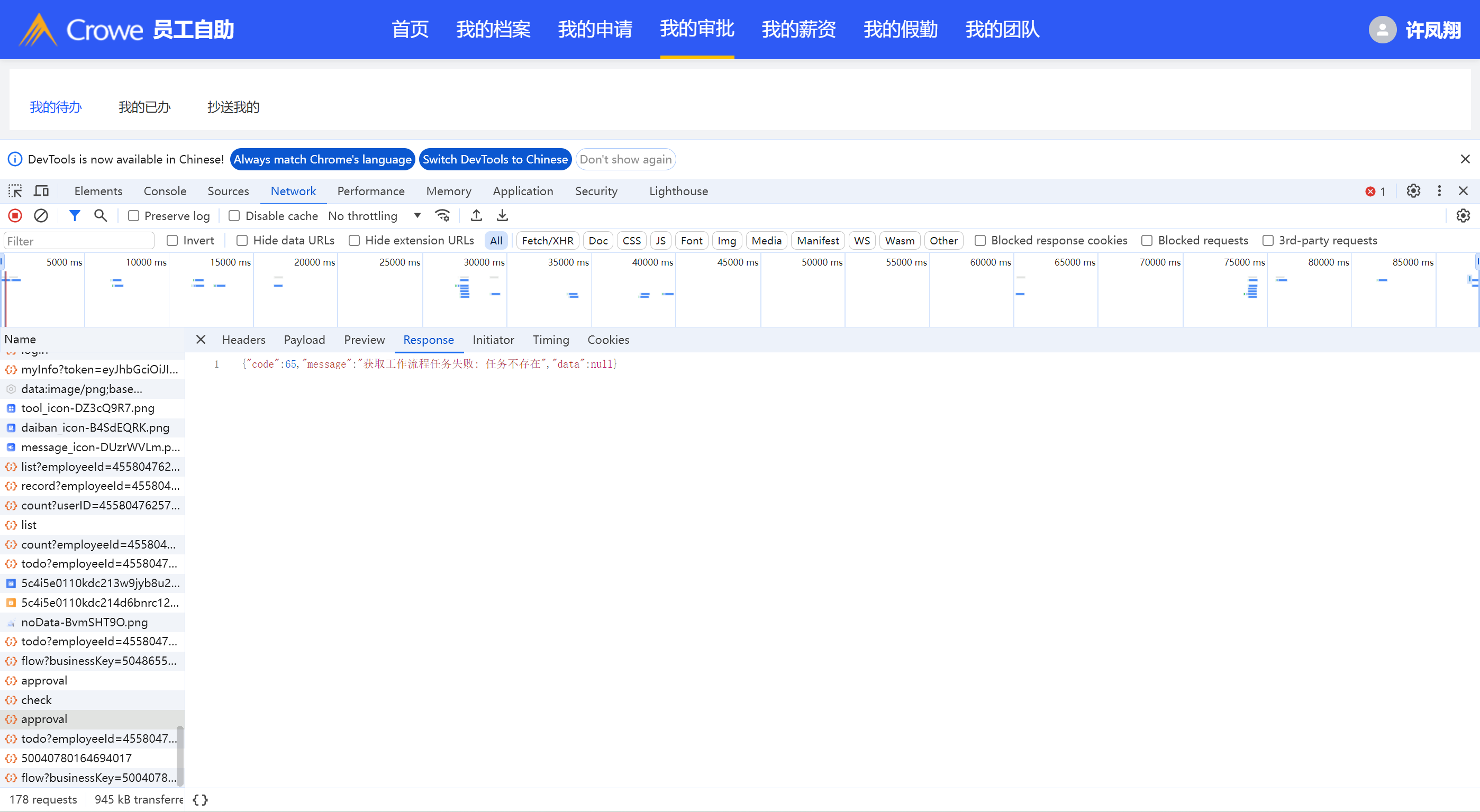Click the pretty-print format braces button
This screenshot has width=1480, height=812.
point(201,800)
